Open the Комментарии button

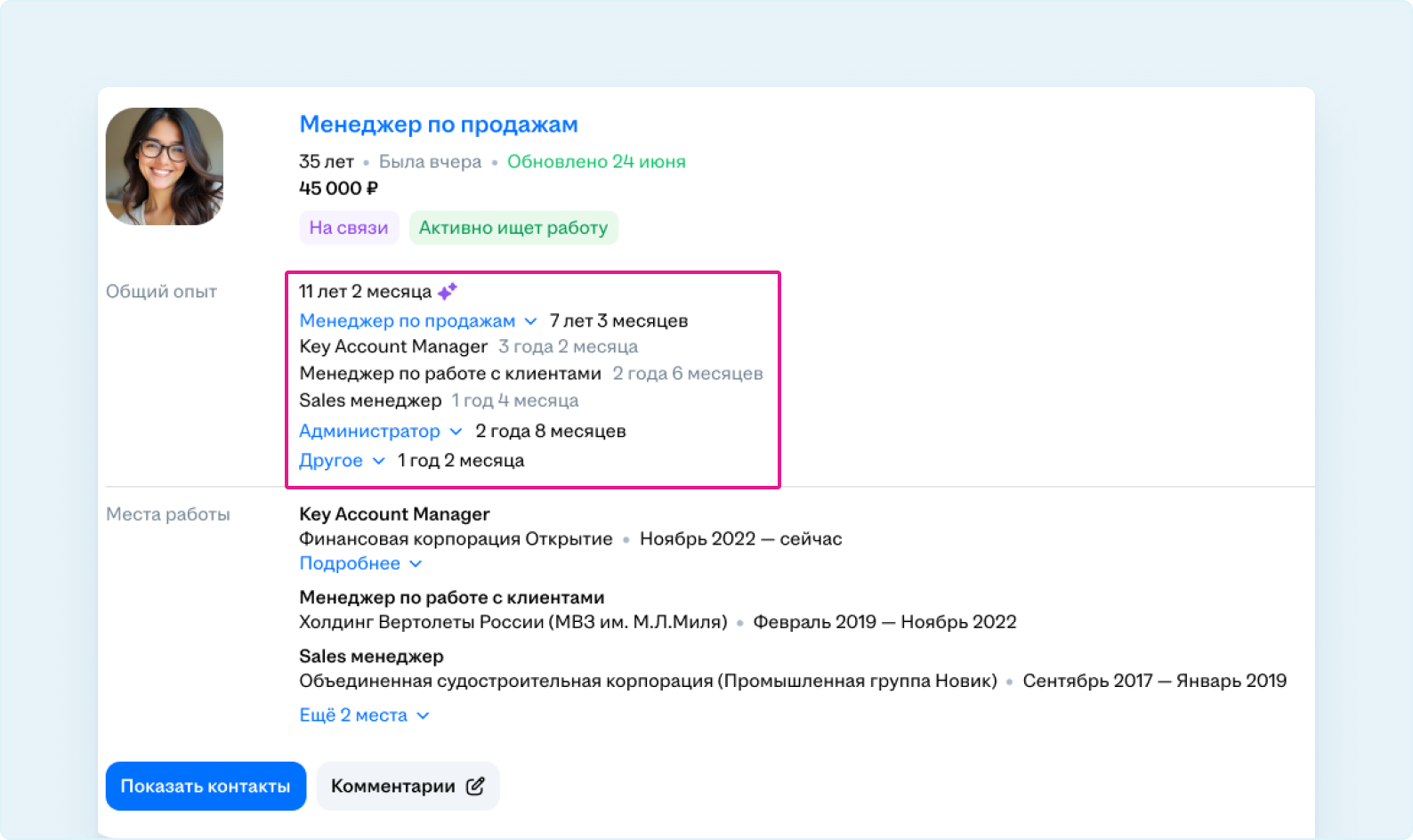(408, 787)
